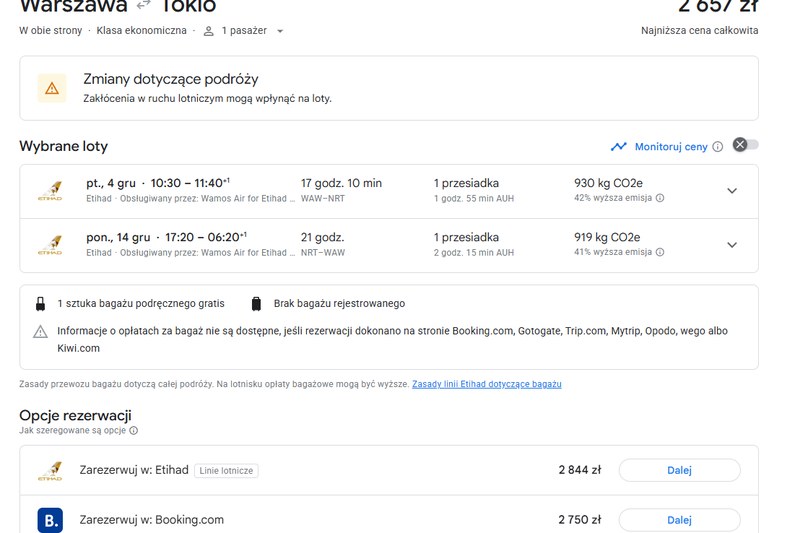Screen dimensions: 800x533
Task: Click the Etihad logo on the 14 gru flight
Action: pyautogui.click(x=51, y=245)
